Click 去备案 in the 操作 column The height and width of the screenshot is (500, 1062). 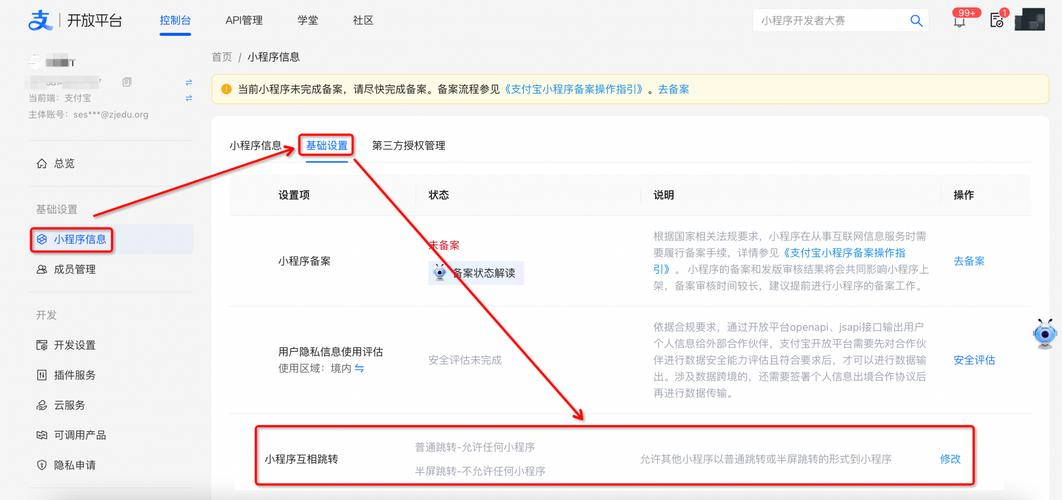[969, 261]
